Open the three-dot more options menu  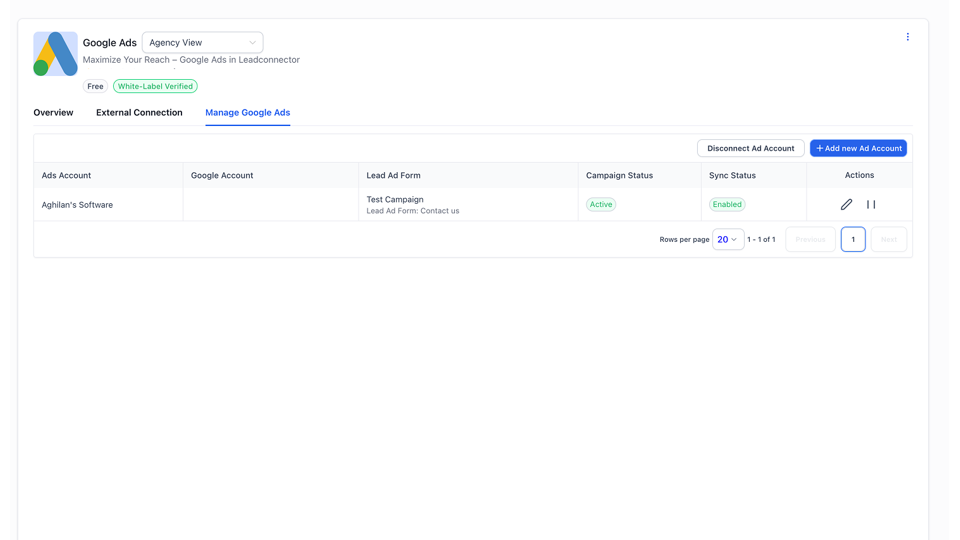tap(908, 37)
